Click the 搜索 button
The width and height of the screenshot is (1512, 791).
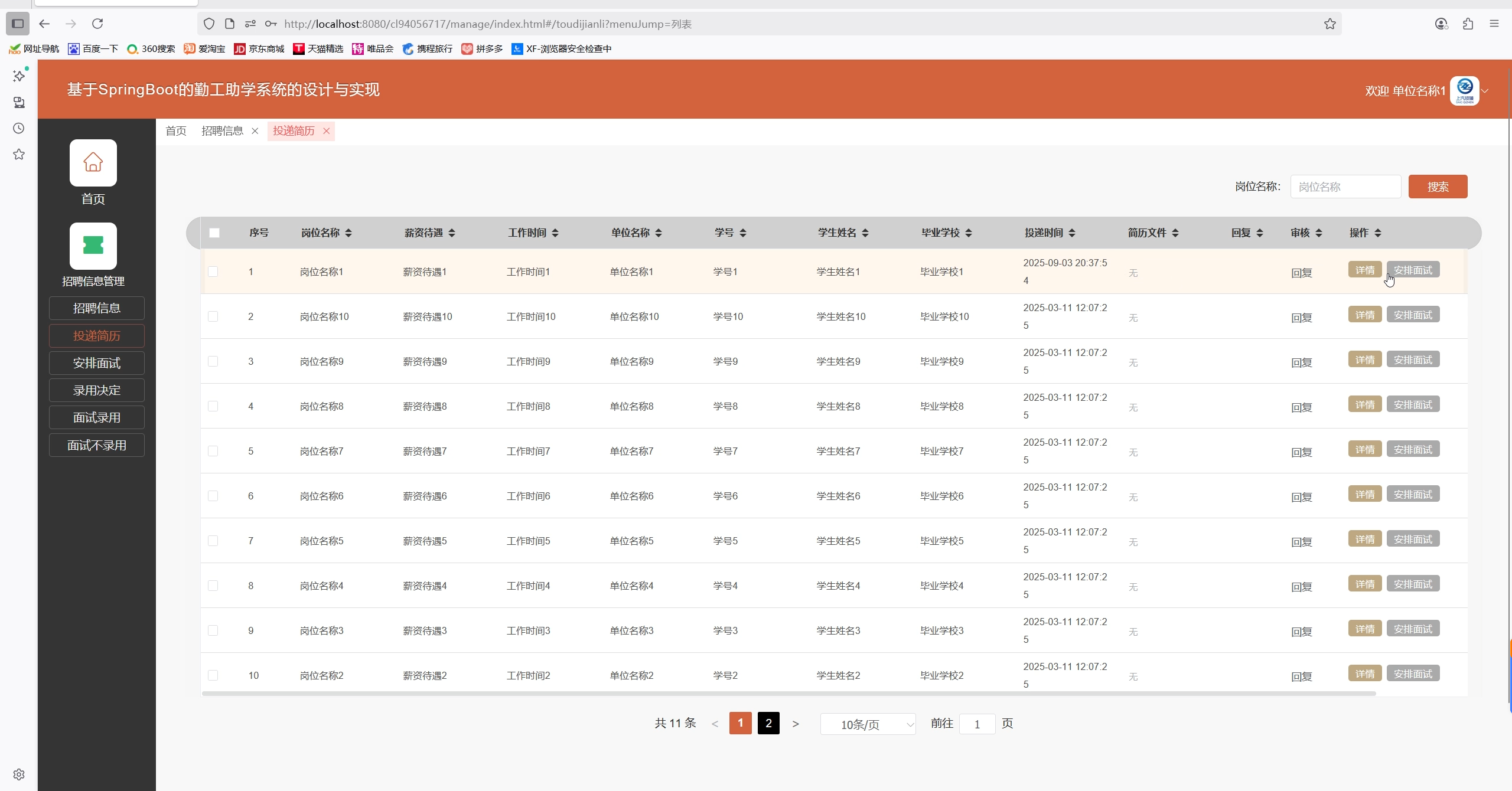1437,187
